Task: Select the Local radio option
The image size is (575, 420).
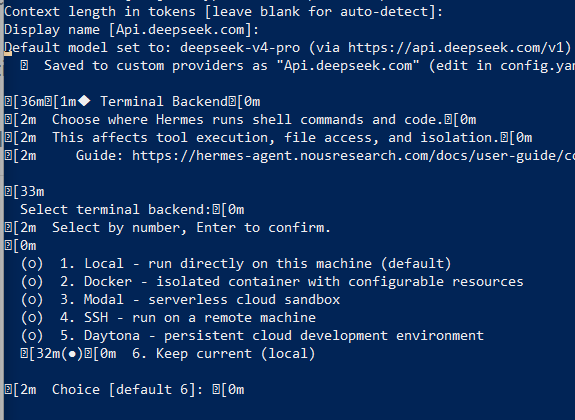Action: coord(32,264)
